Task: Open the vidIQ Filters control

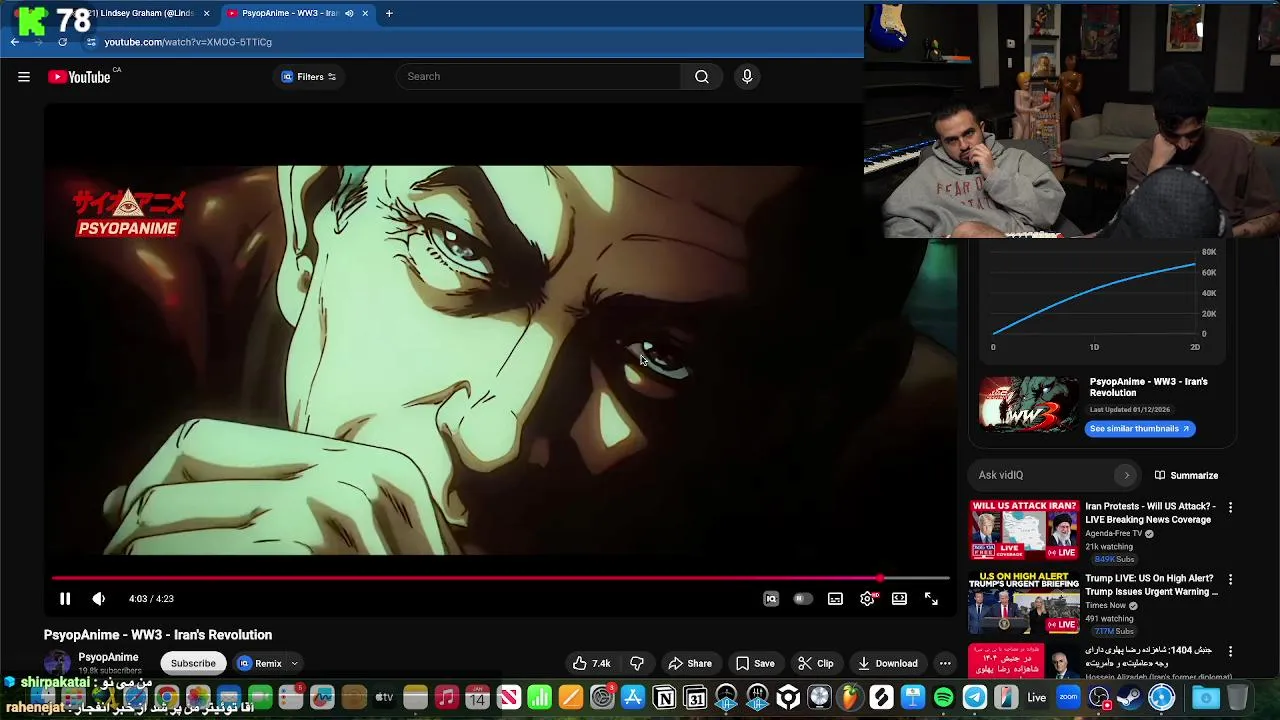Action: pos(309,77)
